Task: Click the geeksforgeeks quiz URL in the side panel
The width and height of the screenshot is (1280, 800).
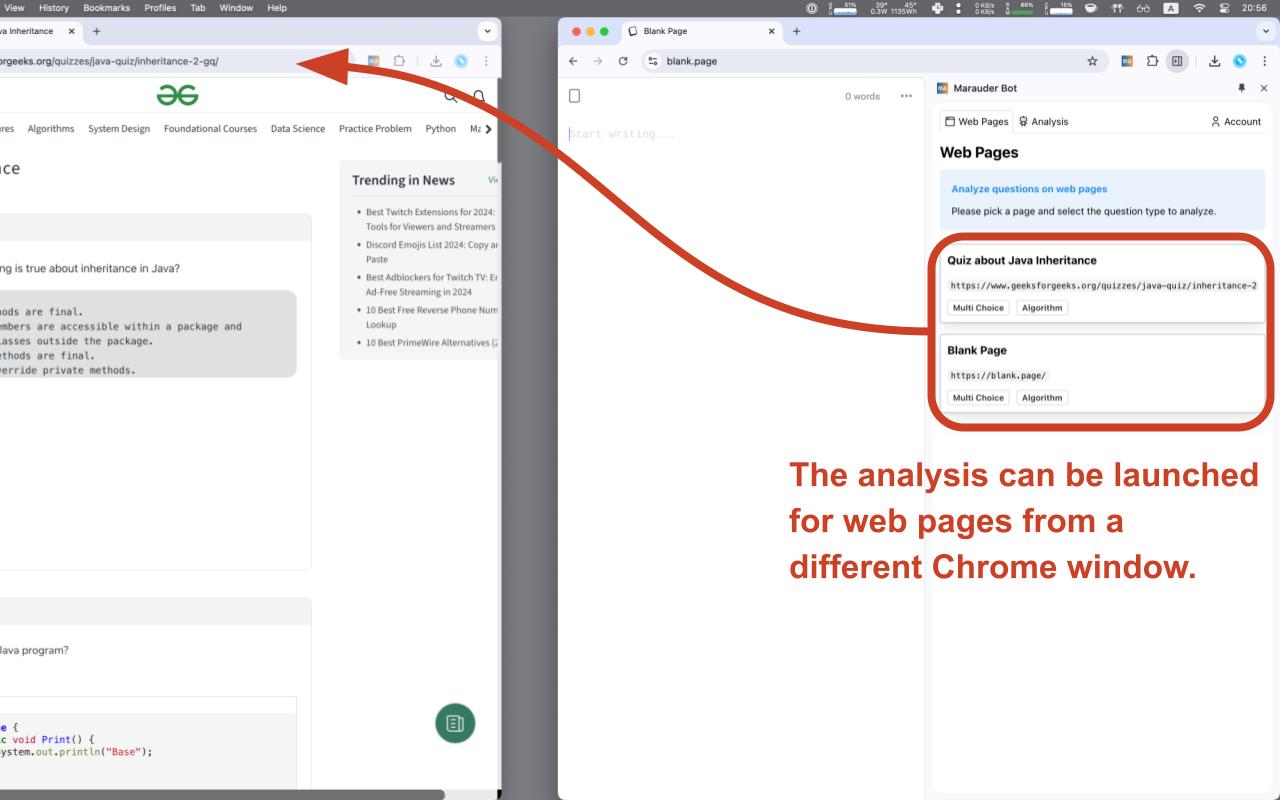Action: tap(1103, 286)
